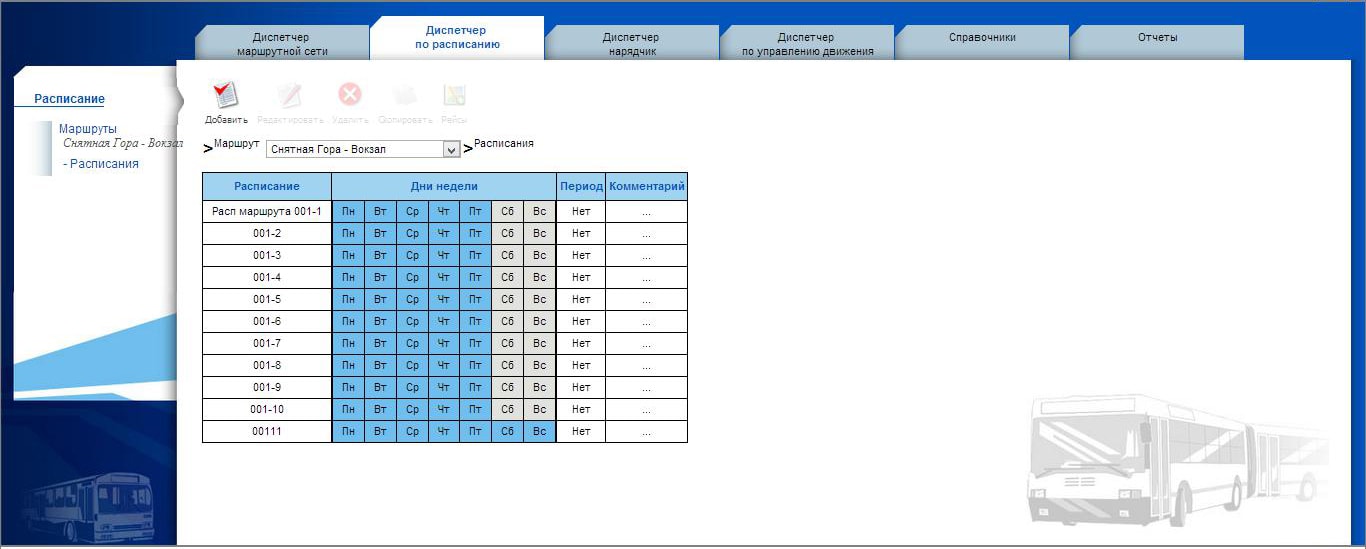Viewport: 1366px width, 549px height.
Task: Click the Добавить (Add) schedule icon
Action: coord(225,97)
